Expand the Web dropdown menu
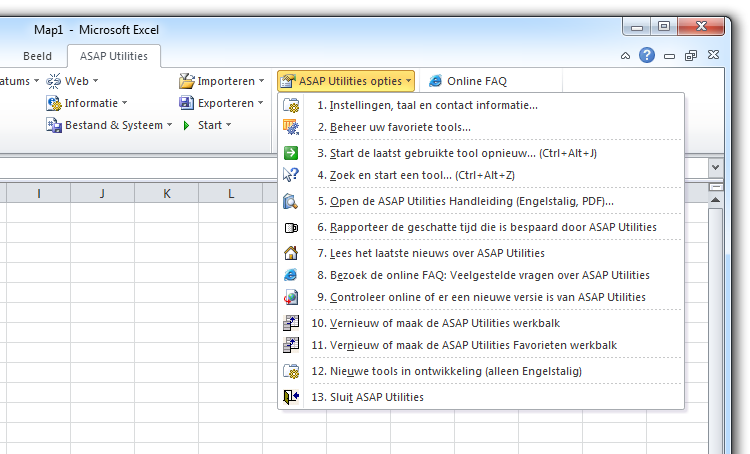 [96, 81]
